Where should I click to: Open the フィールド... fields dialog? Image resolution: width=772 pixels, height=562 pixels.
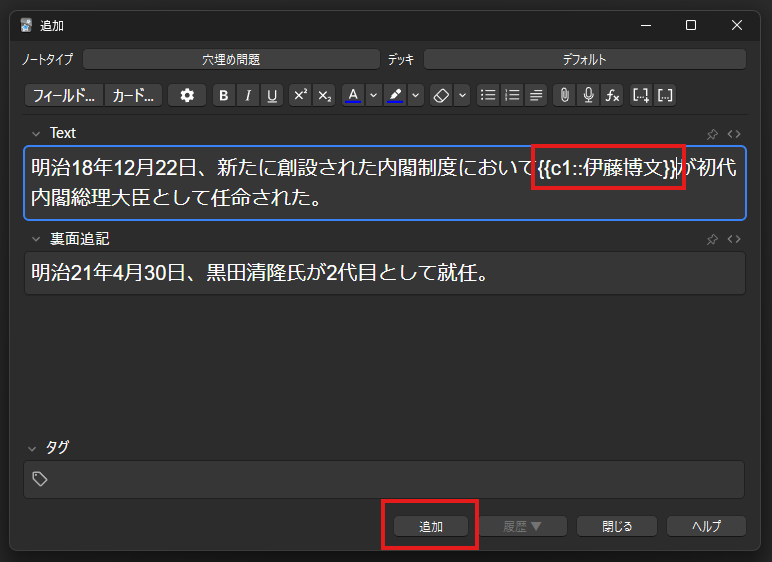[64, 96]
